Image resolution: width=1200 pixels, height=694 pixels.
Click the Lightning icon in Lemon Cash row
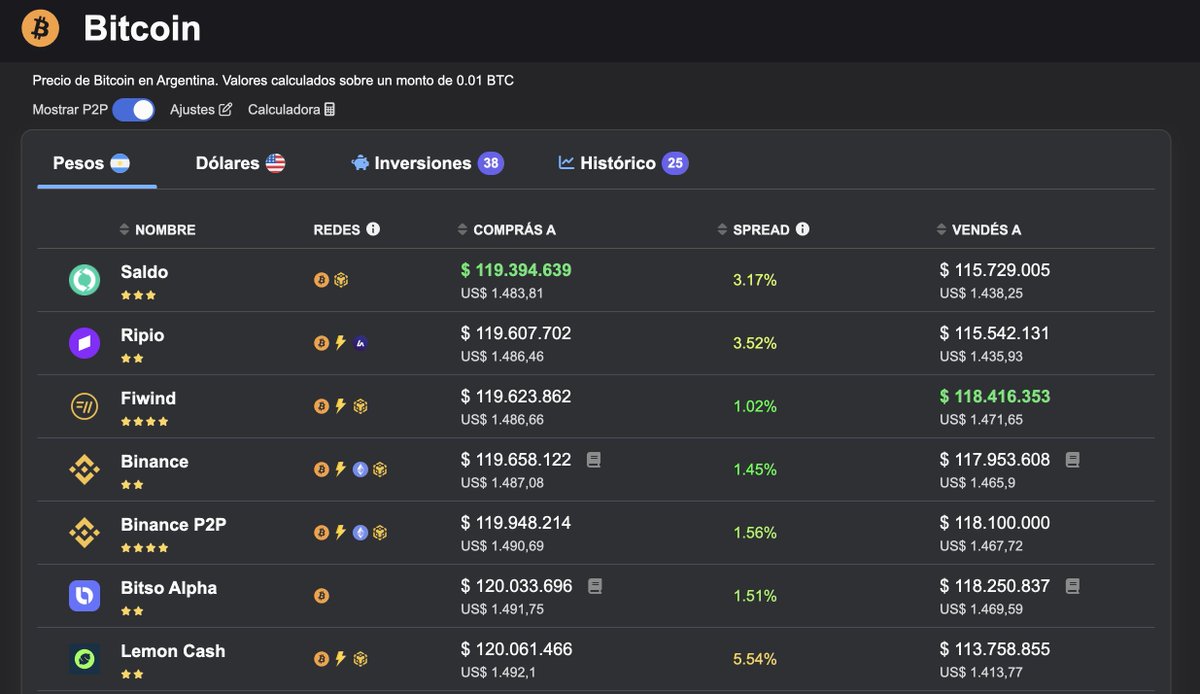(x=340, y=658)
